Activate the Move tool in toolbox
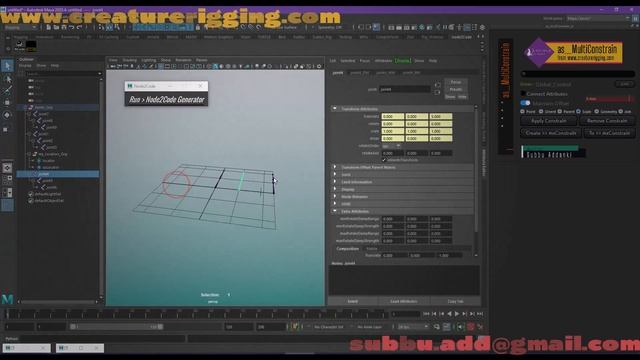This screenshot has width=640, height=360. 7,102
